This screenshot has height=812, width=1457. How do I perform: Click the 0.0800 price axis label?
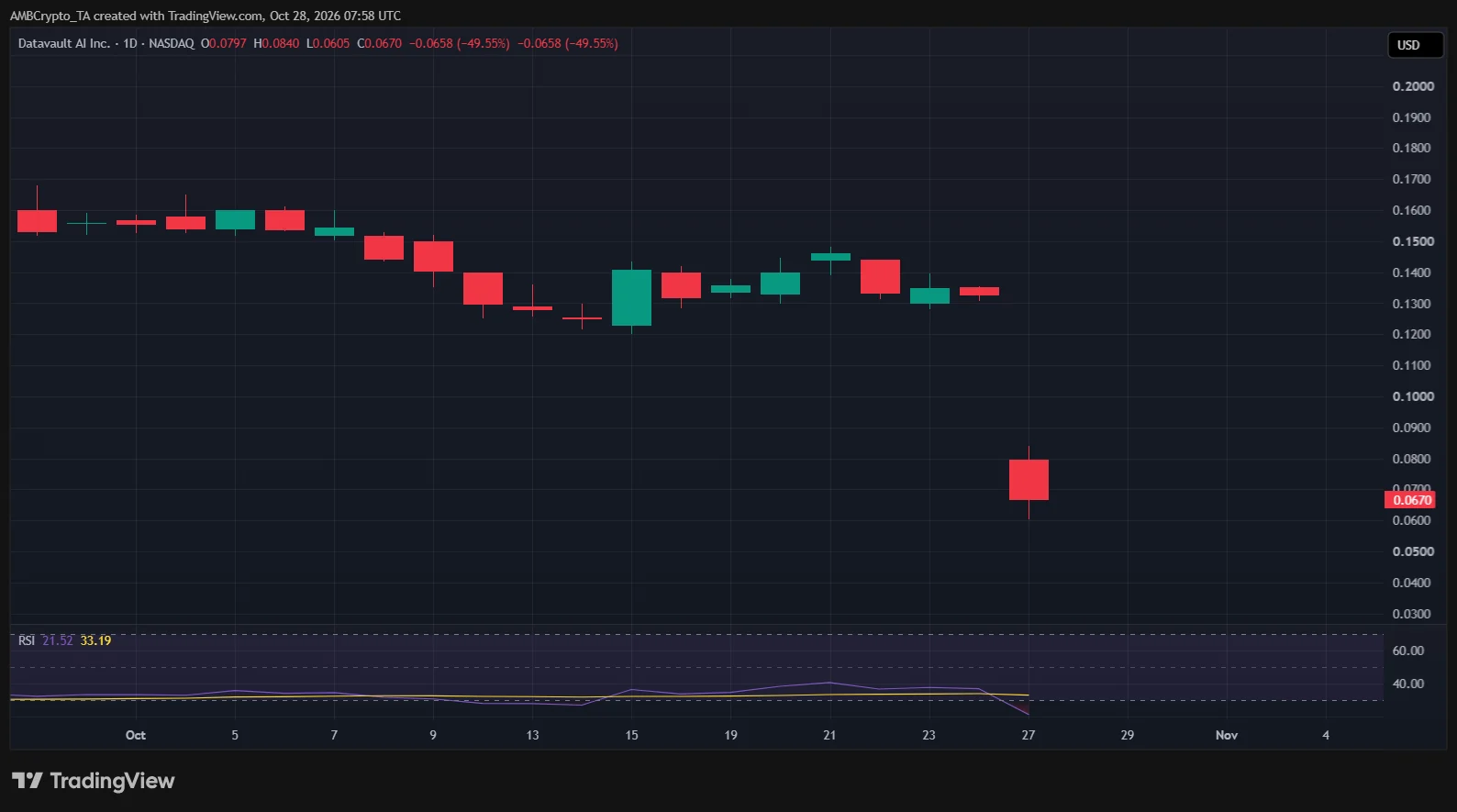1413,459
